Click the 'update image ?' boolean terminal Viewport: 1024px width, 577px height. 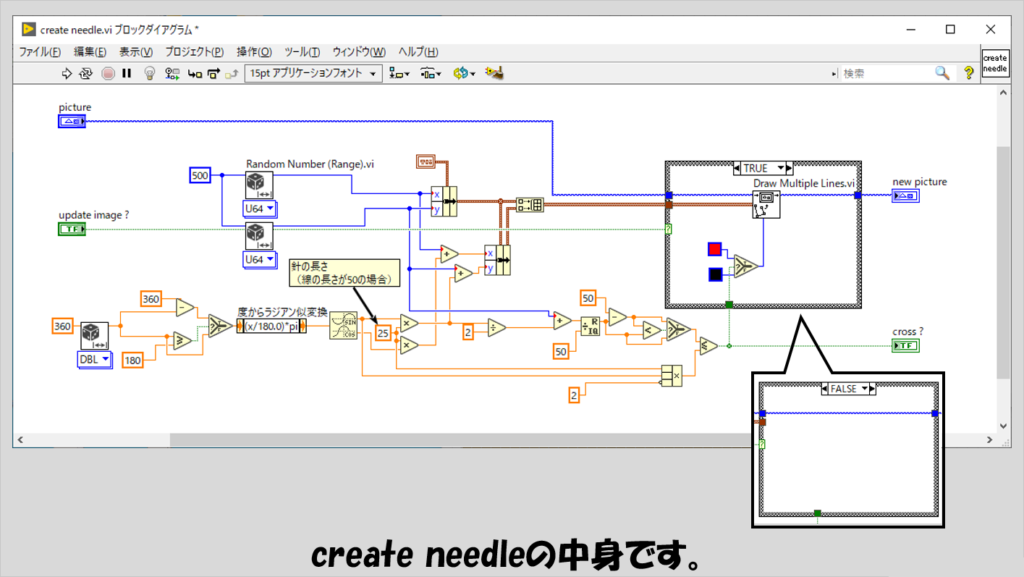(72, 229)
